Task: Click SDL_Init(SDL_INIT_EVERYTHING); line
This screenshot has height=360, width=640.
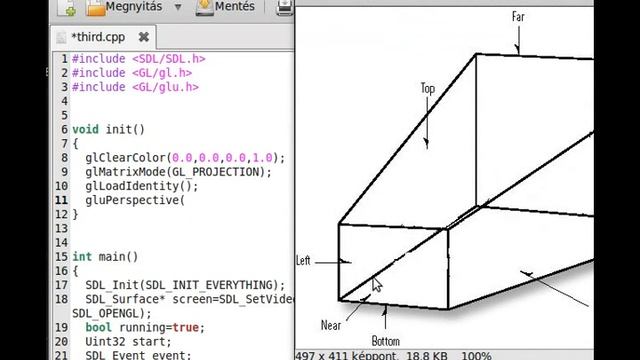Action: tap(185, 285)
